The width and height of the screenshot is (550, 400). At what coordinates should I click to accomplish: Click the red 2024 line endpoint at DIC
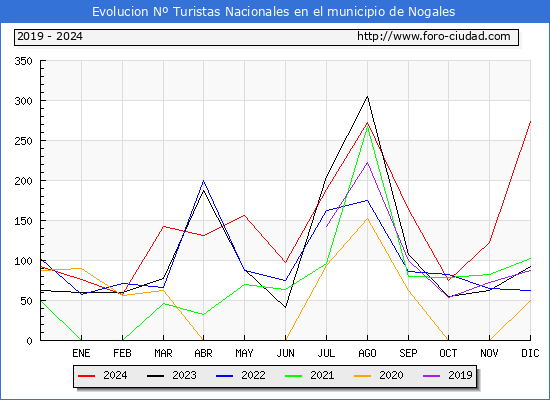click(530, 121)
